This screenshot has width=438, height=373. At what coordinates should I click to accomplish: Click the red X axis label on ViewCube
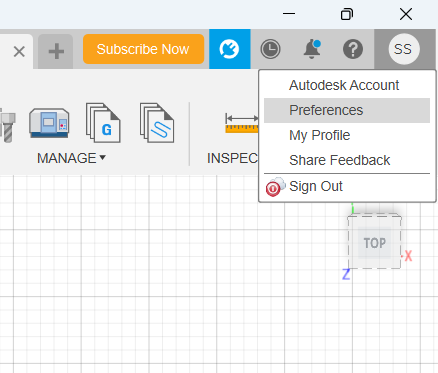pos(408,256)
